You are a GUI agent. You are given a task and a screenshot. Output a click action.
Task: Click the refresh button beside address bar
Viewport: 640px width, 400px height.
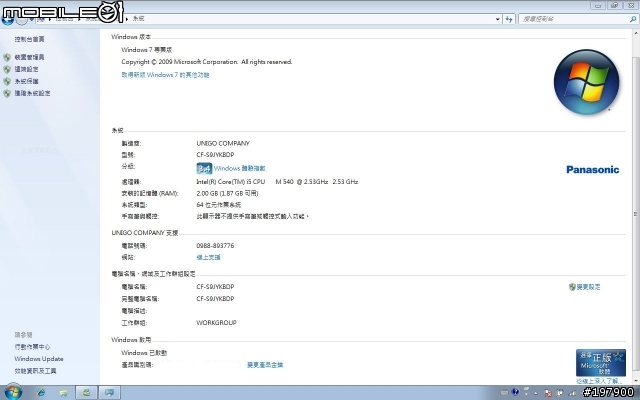509,19
